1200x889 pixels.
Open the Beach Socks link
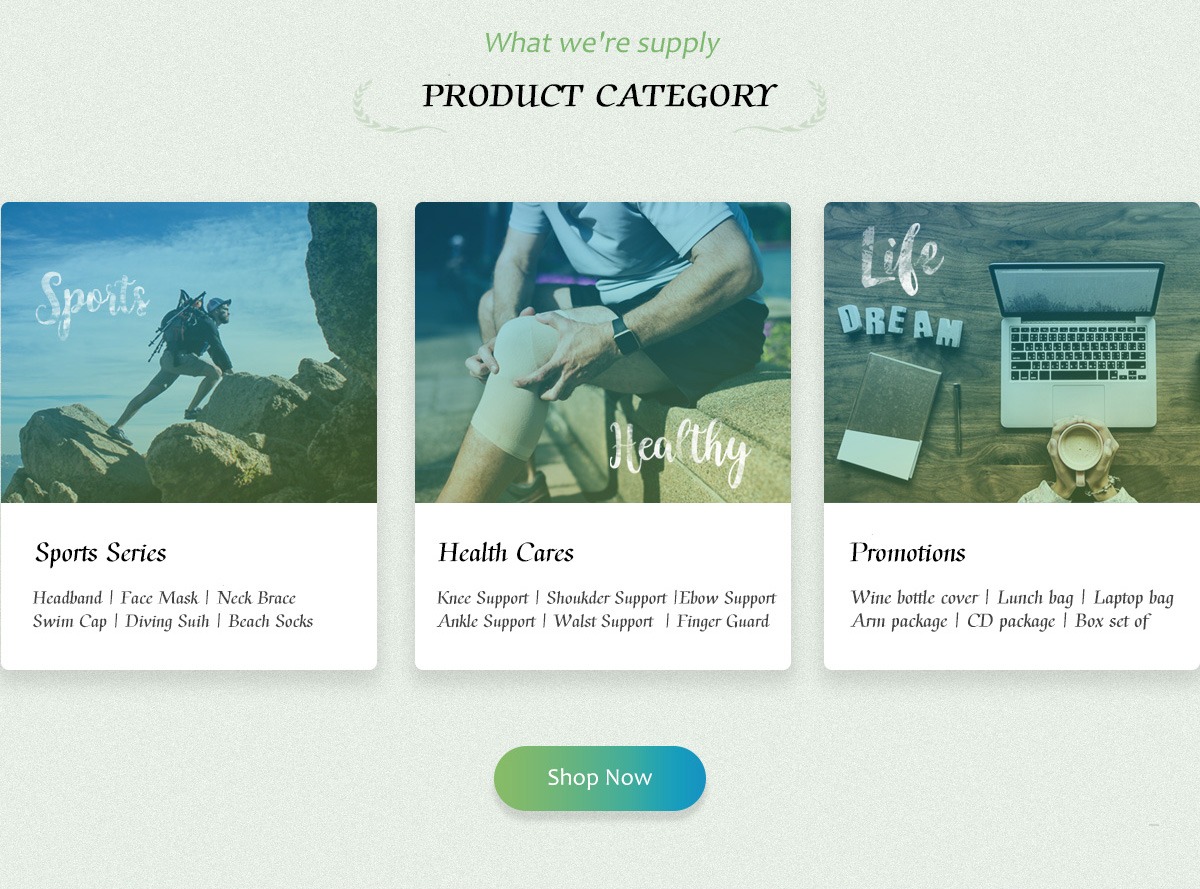pyautogui.click(x=271, y=621)
